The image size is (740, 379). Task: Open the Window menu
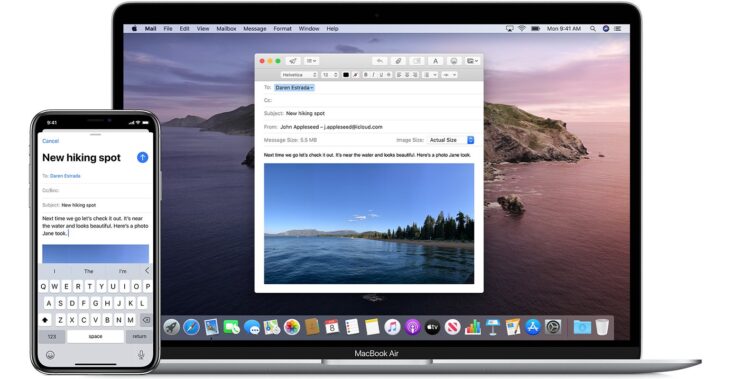coord(309,29)
